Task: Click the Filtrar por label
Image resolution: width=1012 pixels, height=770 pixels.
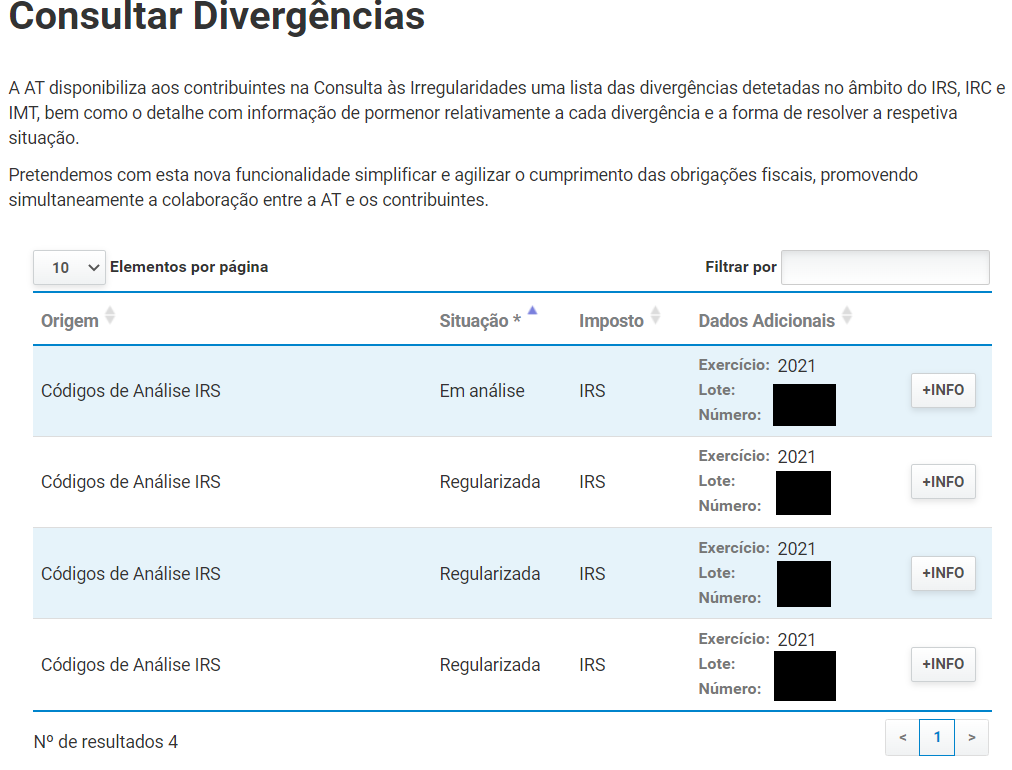Action: [x=740, y=267]
